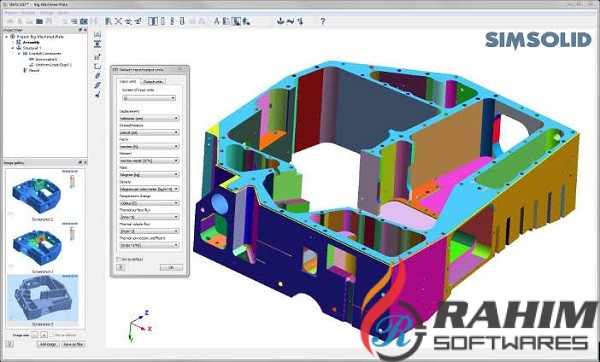Image resolution: width=600 pixels, height=362 pixels.
Task: Click the blue I-beam icon in vertical toolbar
Action: [97, 44]
